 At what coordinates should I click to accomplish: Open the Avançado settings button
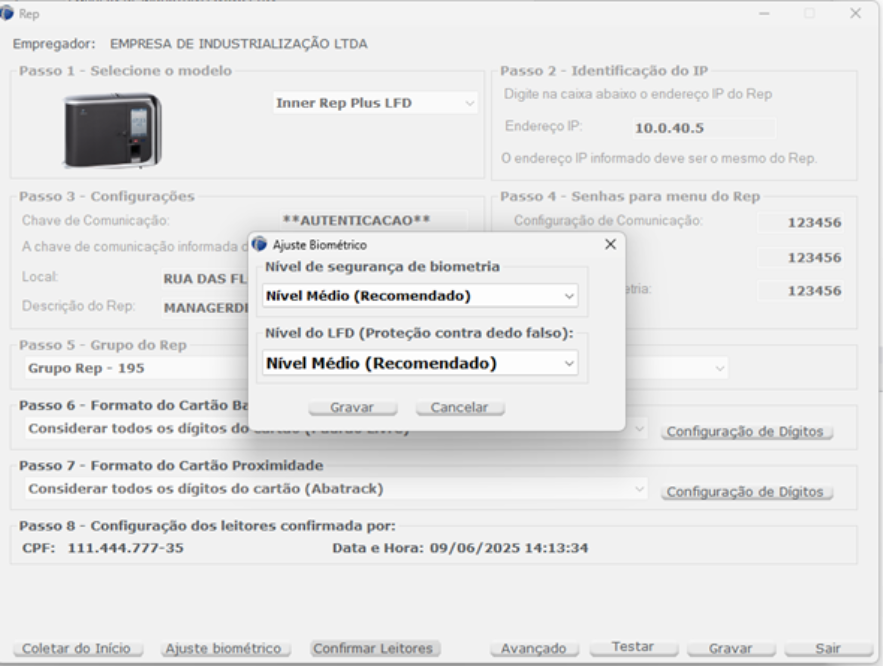(534, 649)
